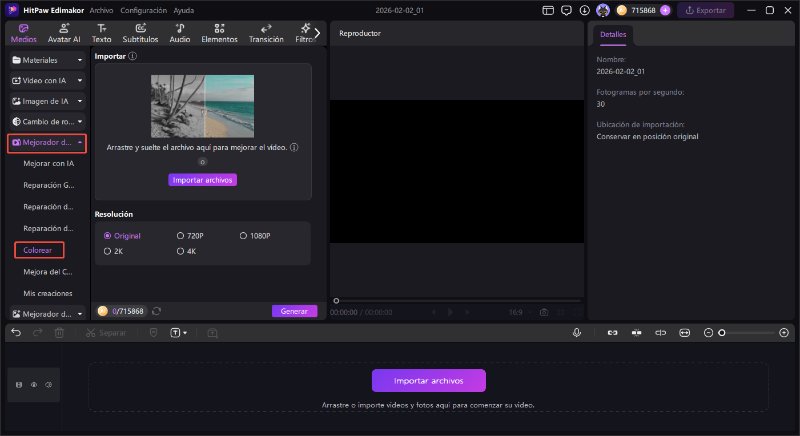The height and width of the screenshot is (436, 800).
Task: Open the Transición tab
Action: click(x=266, y=33)
